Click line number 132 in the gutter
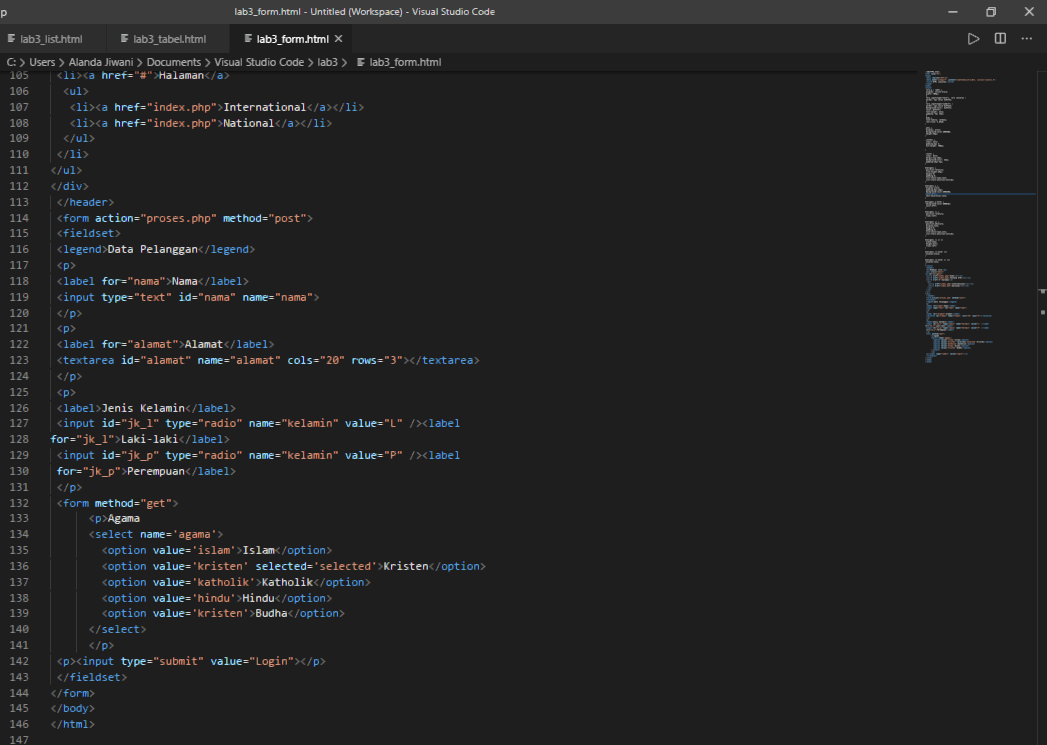This screenshot has height=745, width=1047. click(x=19, y=503)
